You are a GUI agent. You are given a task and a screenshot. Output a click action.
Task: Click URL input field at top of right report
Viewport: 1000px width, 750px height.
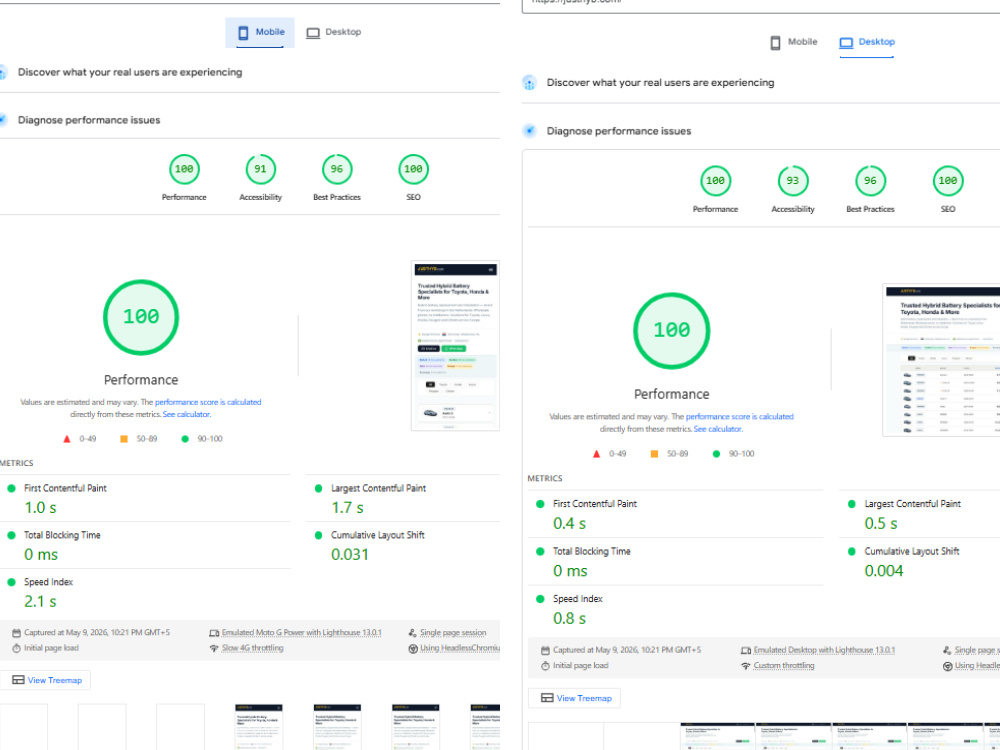[x=761, y=5]
